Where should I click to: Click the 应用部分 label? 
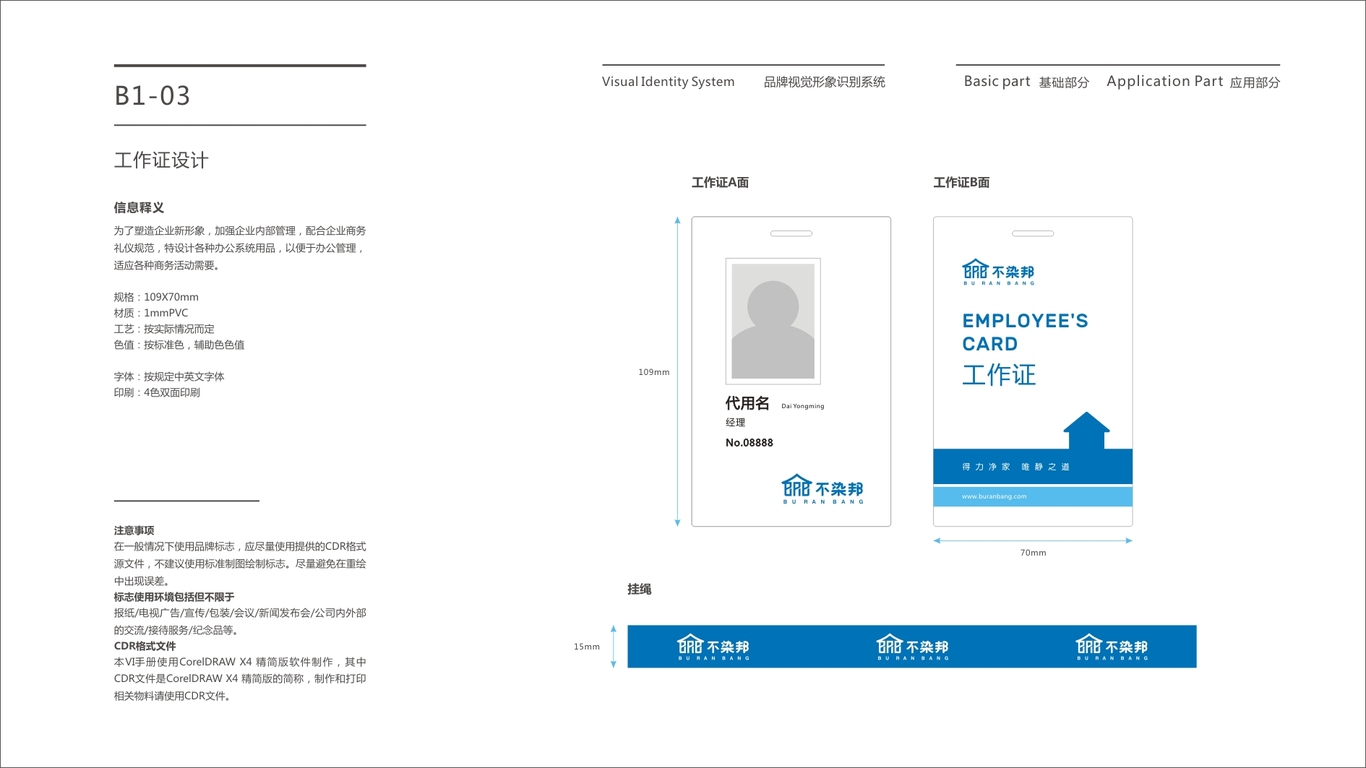click(x=1255, y=82)
